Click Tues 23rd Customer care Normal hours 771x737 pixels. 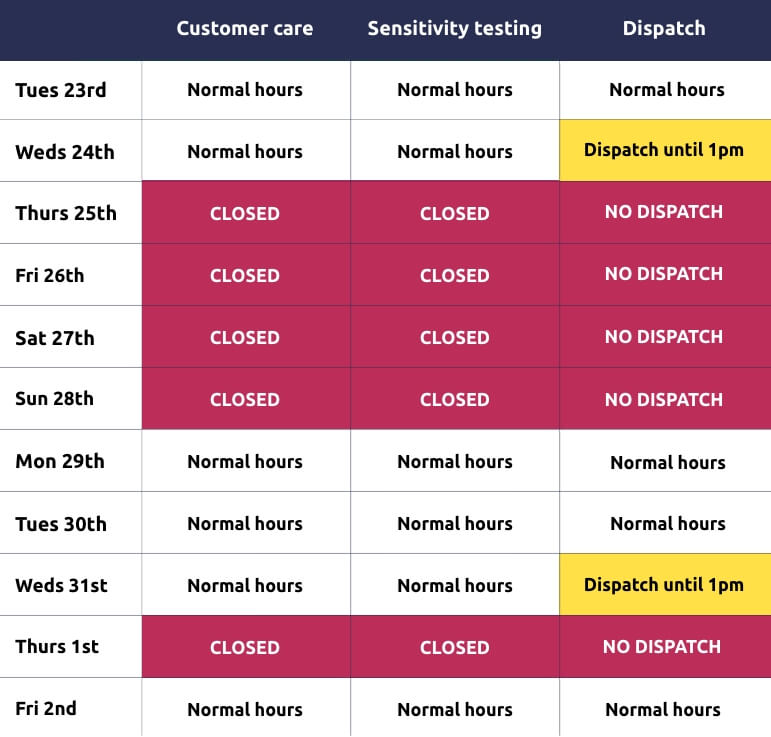(245, 90)
